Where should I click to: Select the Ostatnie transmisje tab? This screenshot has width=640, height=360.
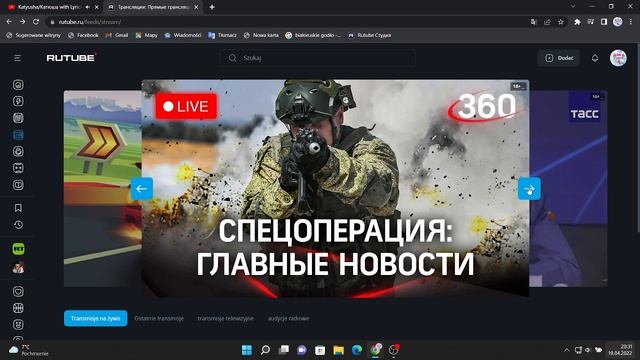pos(159,318)
